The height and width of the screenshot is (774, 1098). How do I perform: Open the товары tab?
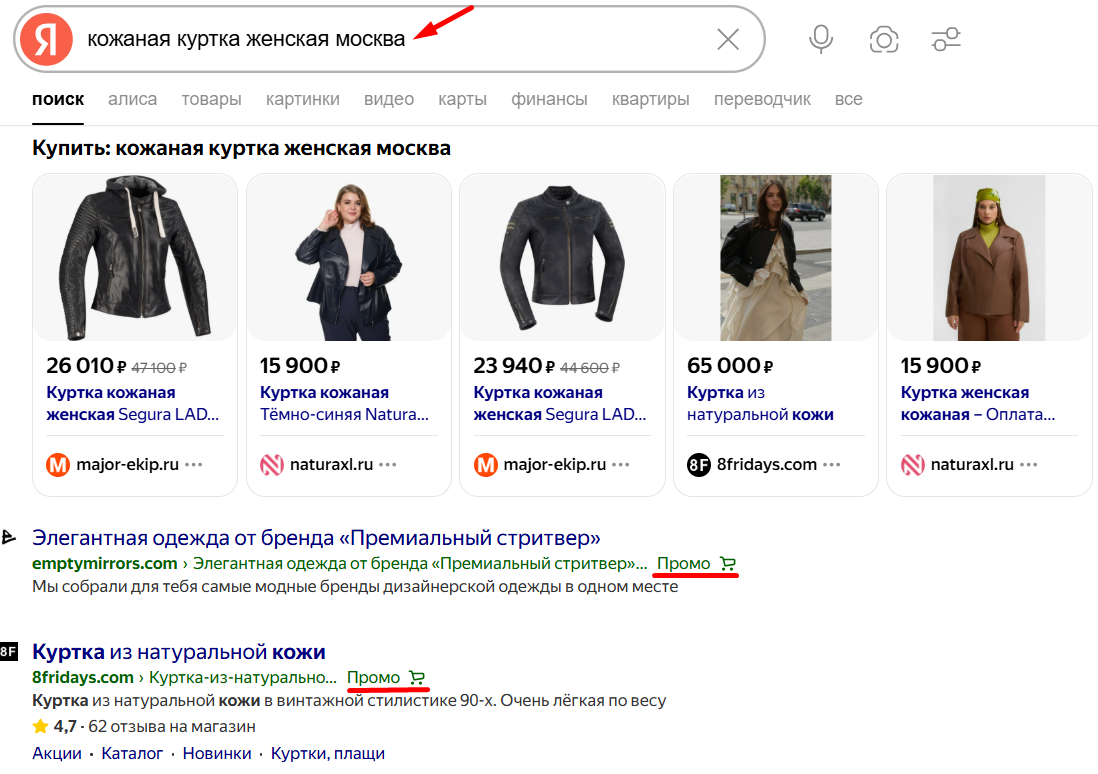click(x=211, y=99)
